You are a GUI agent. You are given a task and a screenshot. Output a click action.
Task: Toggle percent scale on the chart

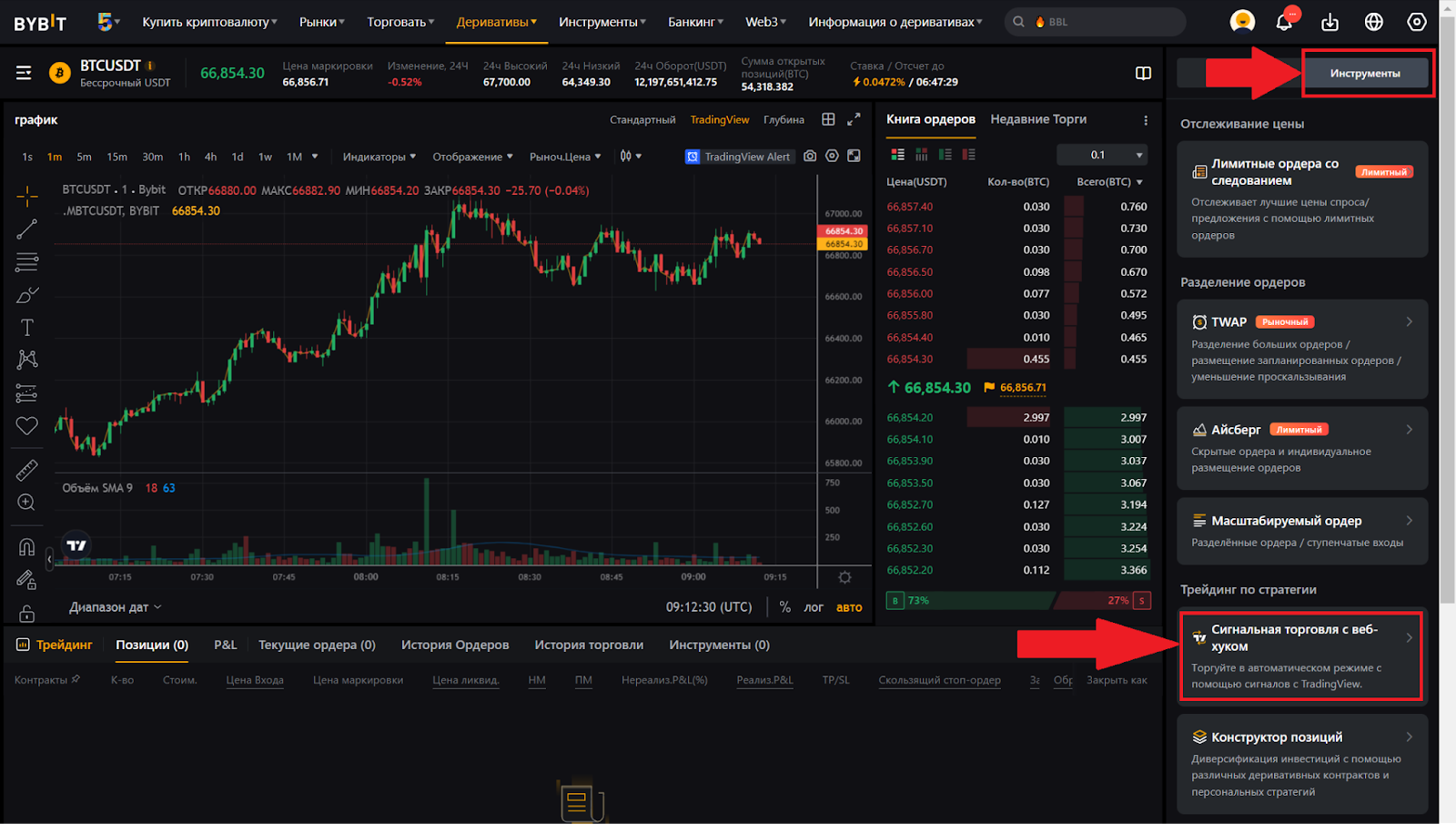tap(784, 607)
